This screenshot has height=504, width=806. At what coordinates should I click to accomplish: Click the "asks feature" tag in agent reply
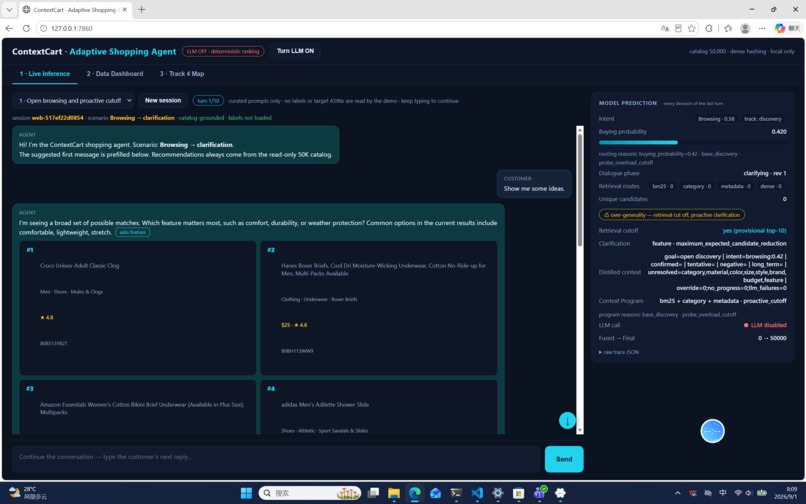(133, 232)
